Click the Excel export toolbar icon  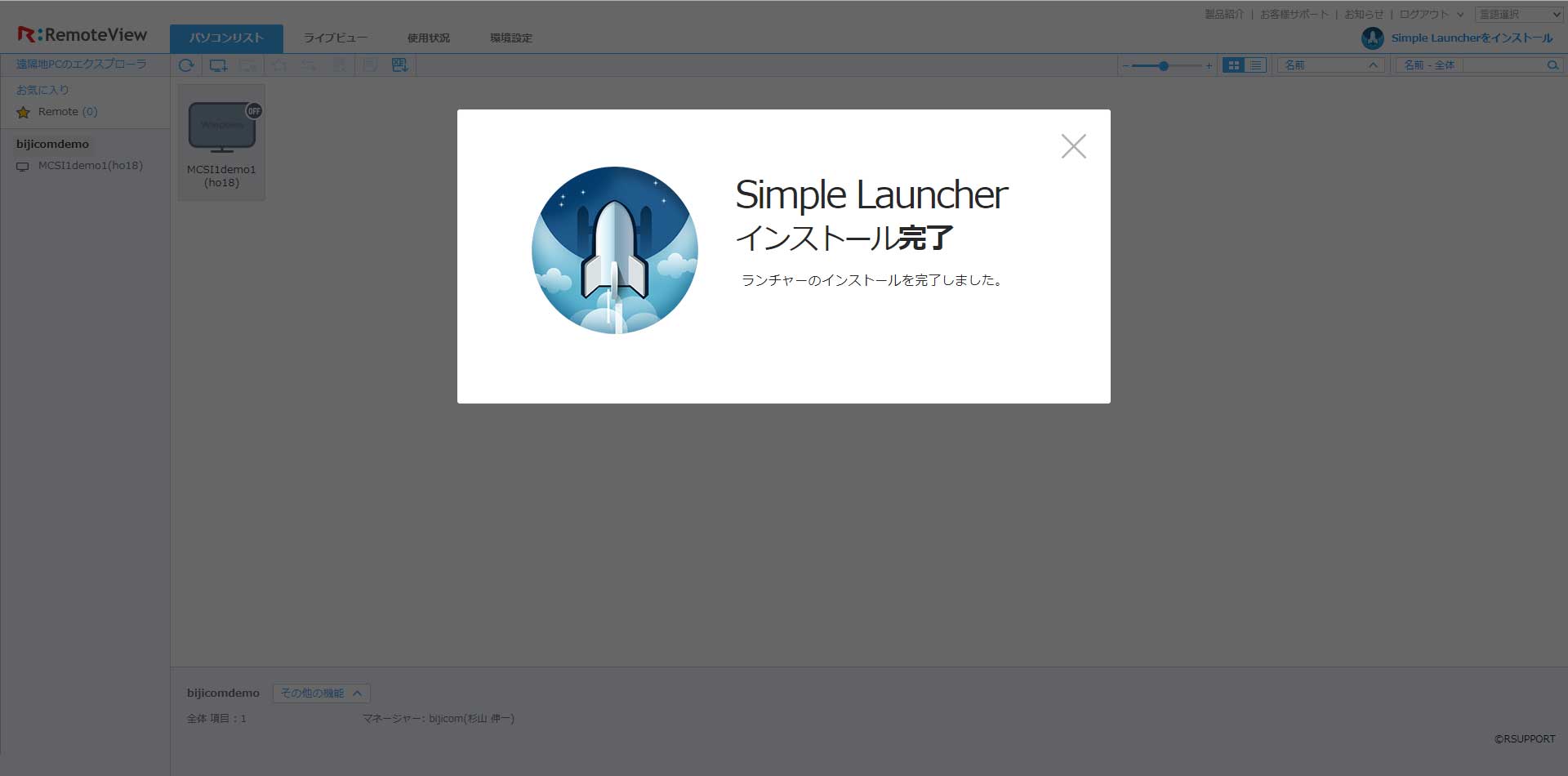click(399, 65)
